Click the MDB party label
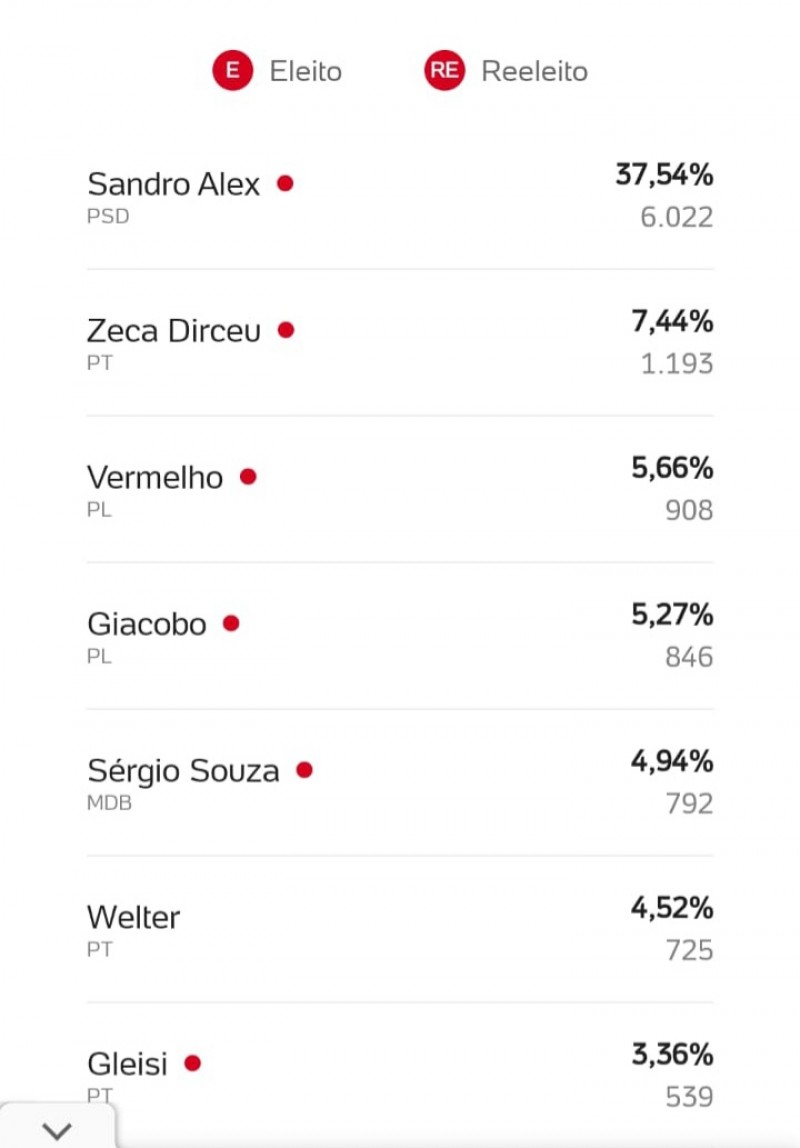 pos(109,803)
